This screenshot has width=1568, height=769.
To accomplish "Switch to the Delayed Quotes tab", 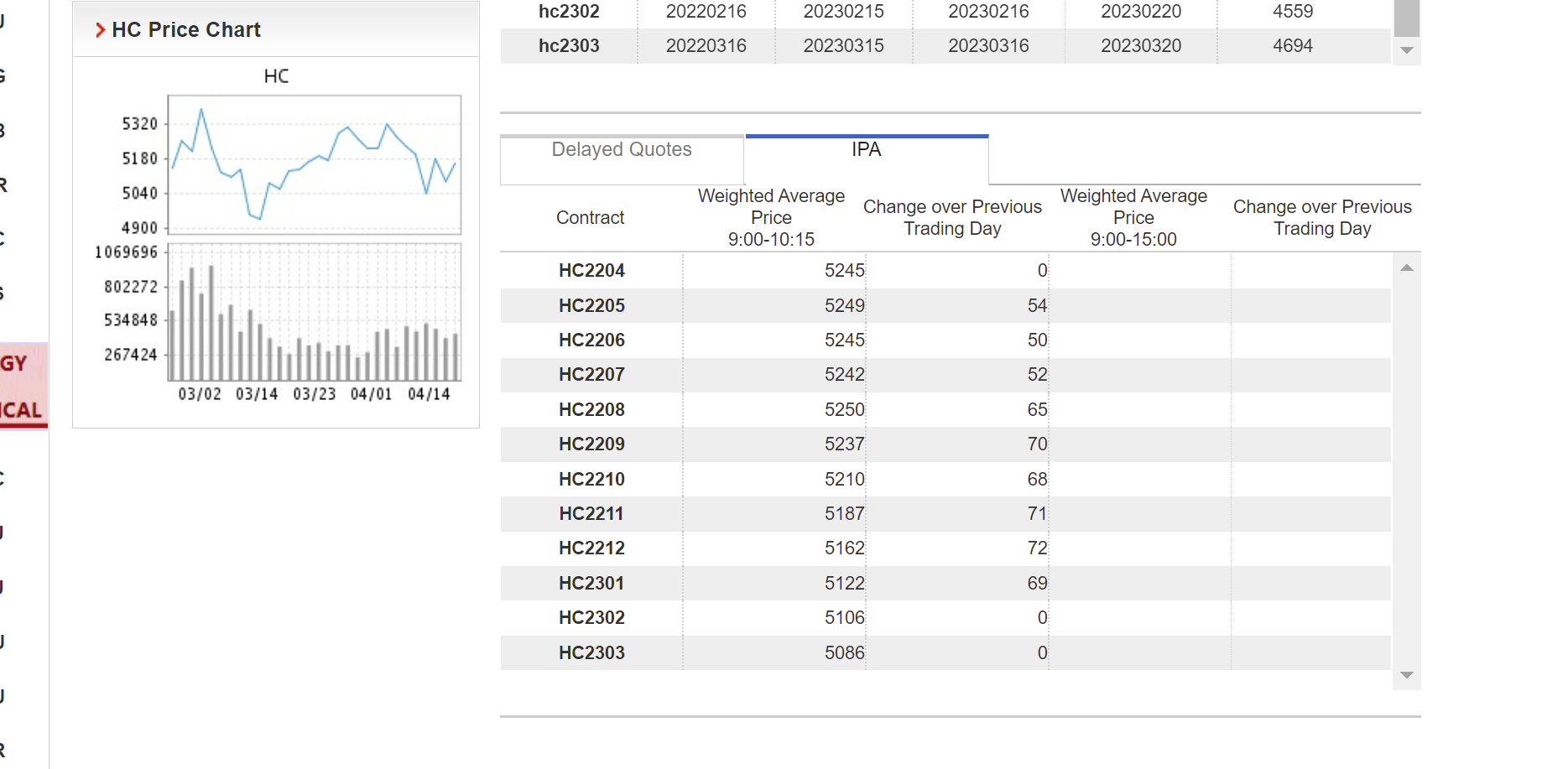I will tap(622, 150).
